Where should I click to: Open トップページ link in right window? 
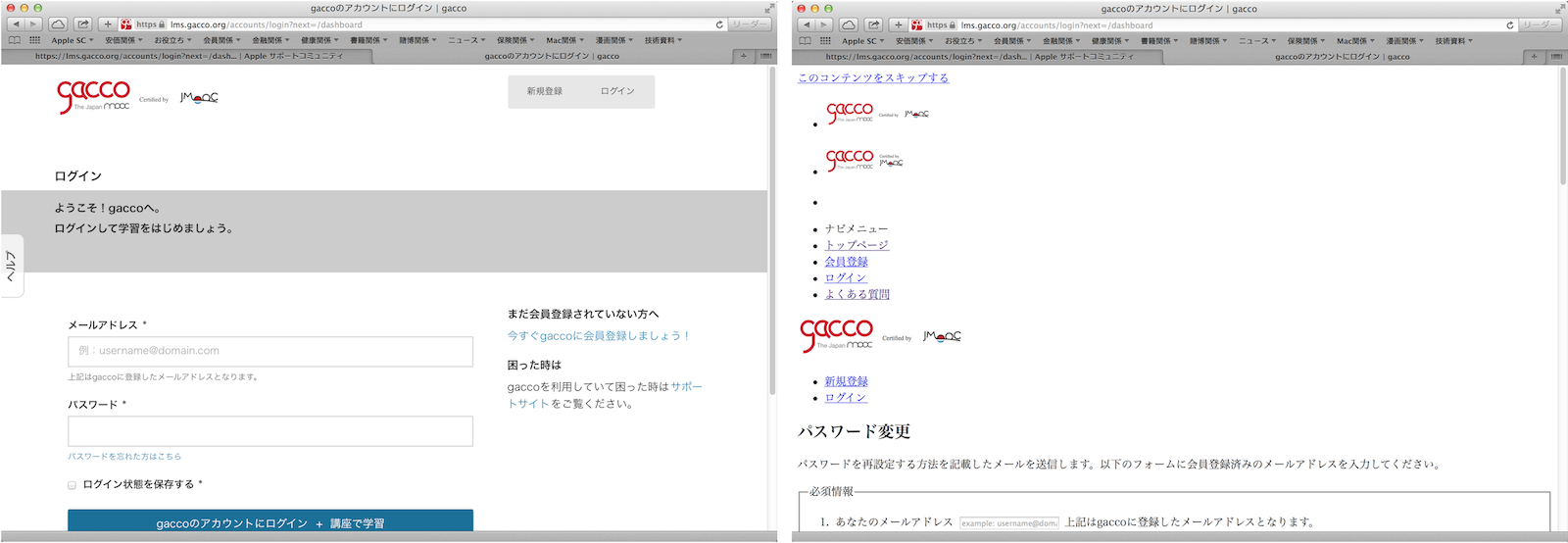[x=857, y=245]
